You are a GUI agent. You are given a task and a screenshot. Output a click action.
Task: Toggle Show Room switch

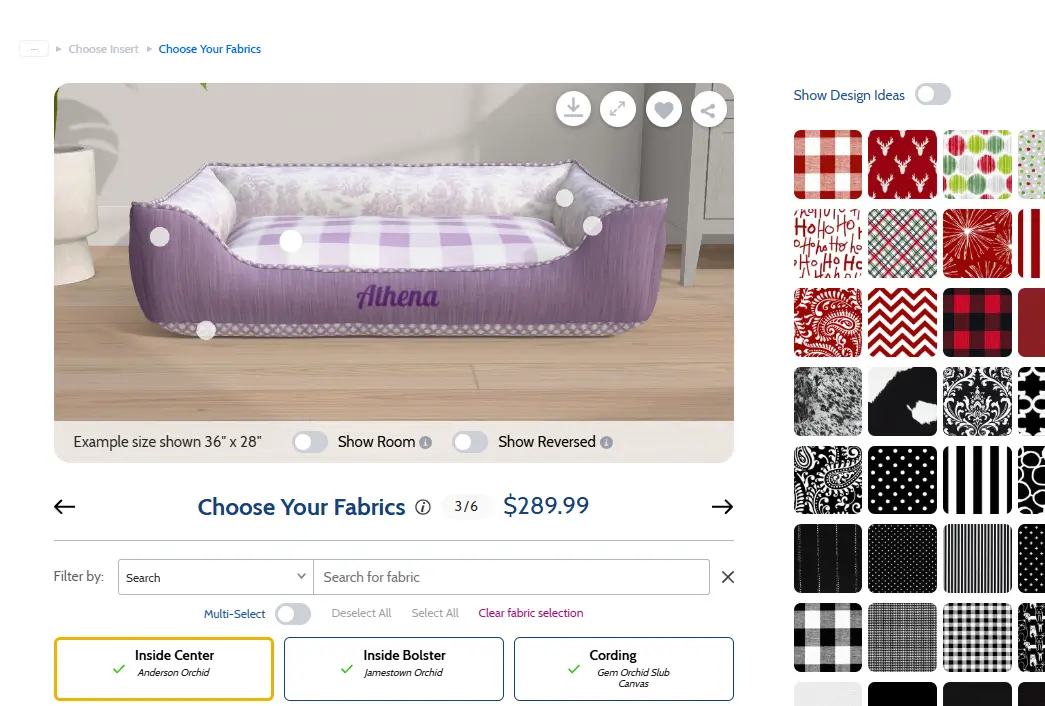click(310, 442)
